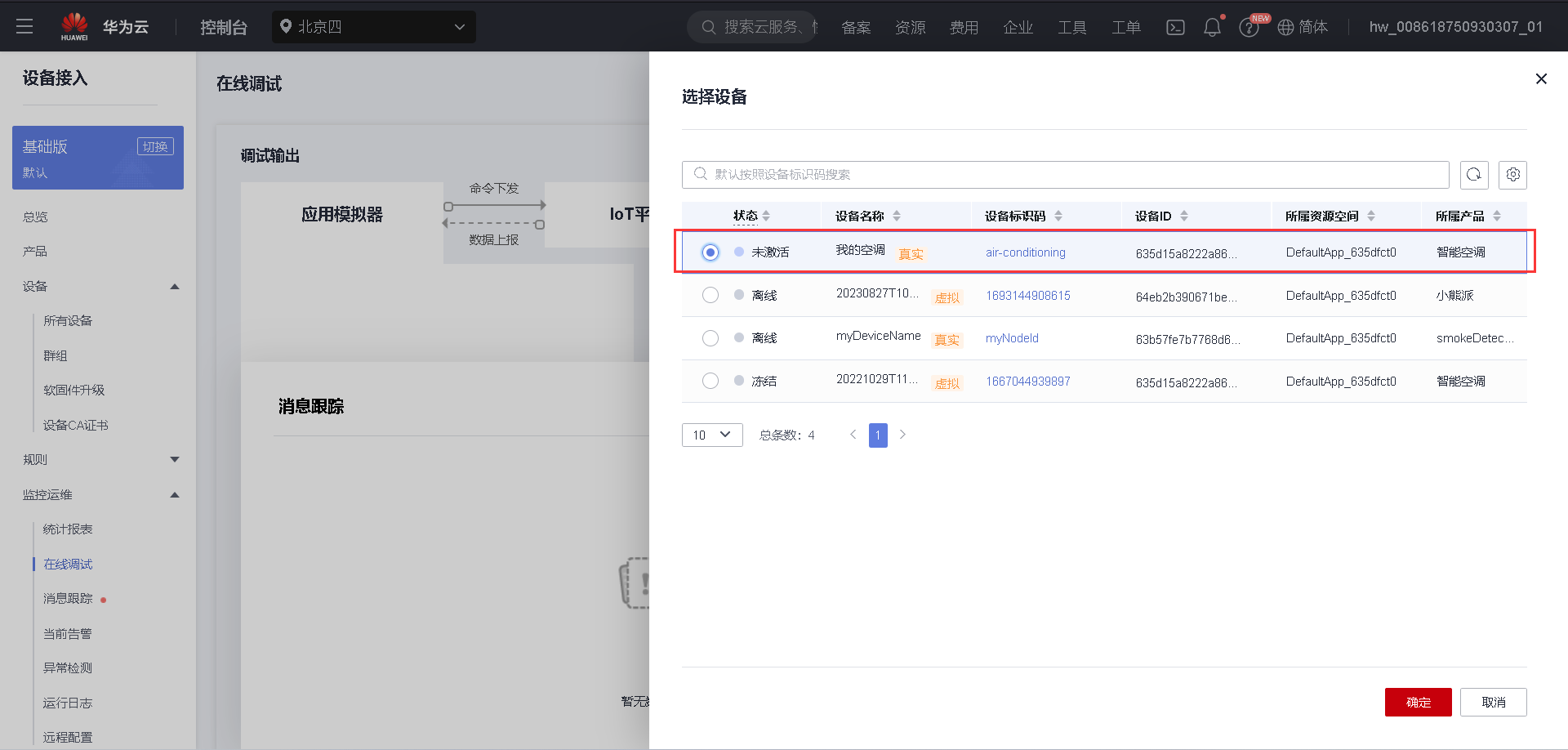1568x750 pixels.
Task: Open the navigation hamburger menu
Action: point(24,25)
